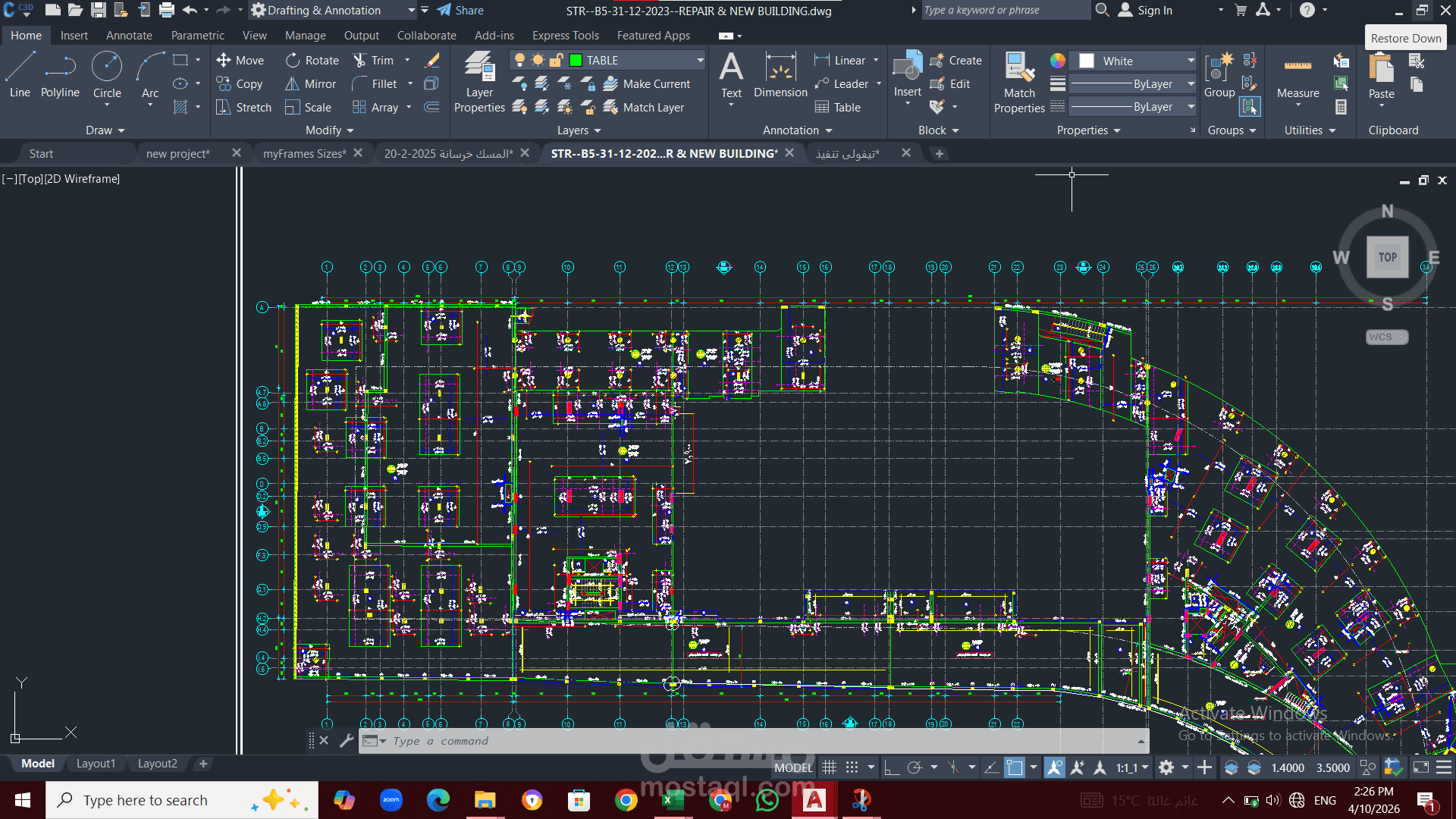The width and height of the screenshot is (1456, 819).
Task: Activate the Mirror tool
Action: coord(311,84)
